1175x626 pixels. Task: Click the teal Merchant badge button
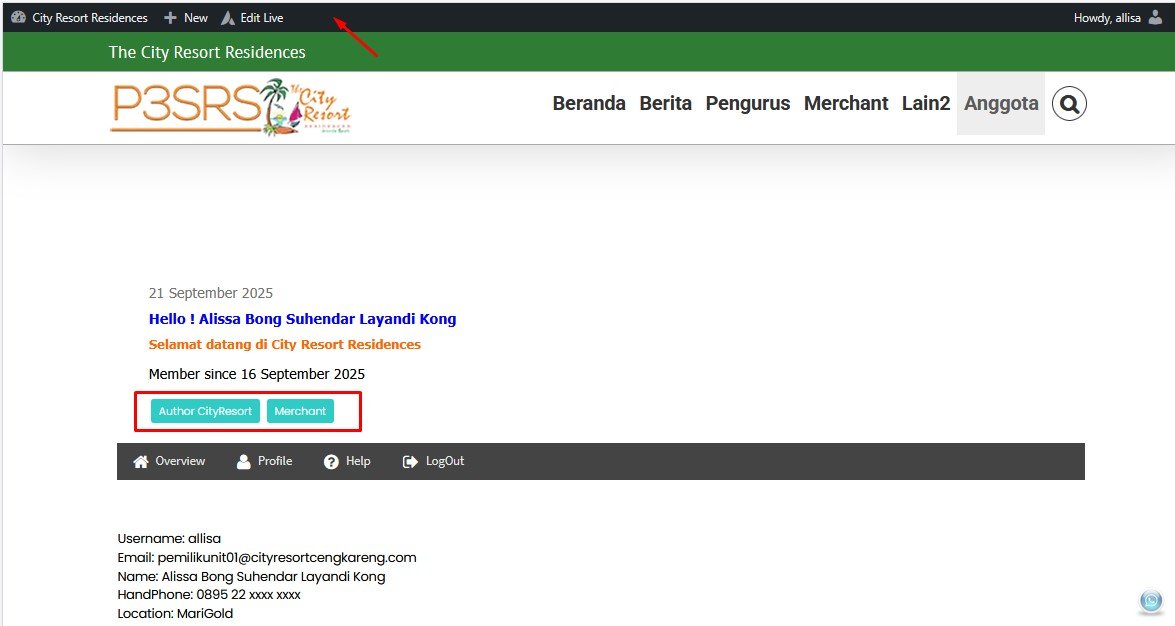point(300,411)
